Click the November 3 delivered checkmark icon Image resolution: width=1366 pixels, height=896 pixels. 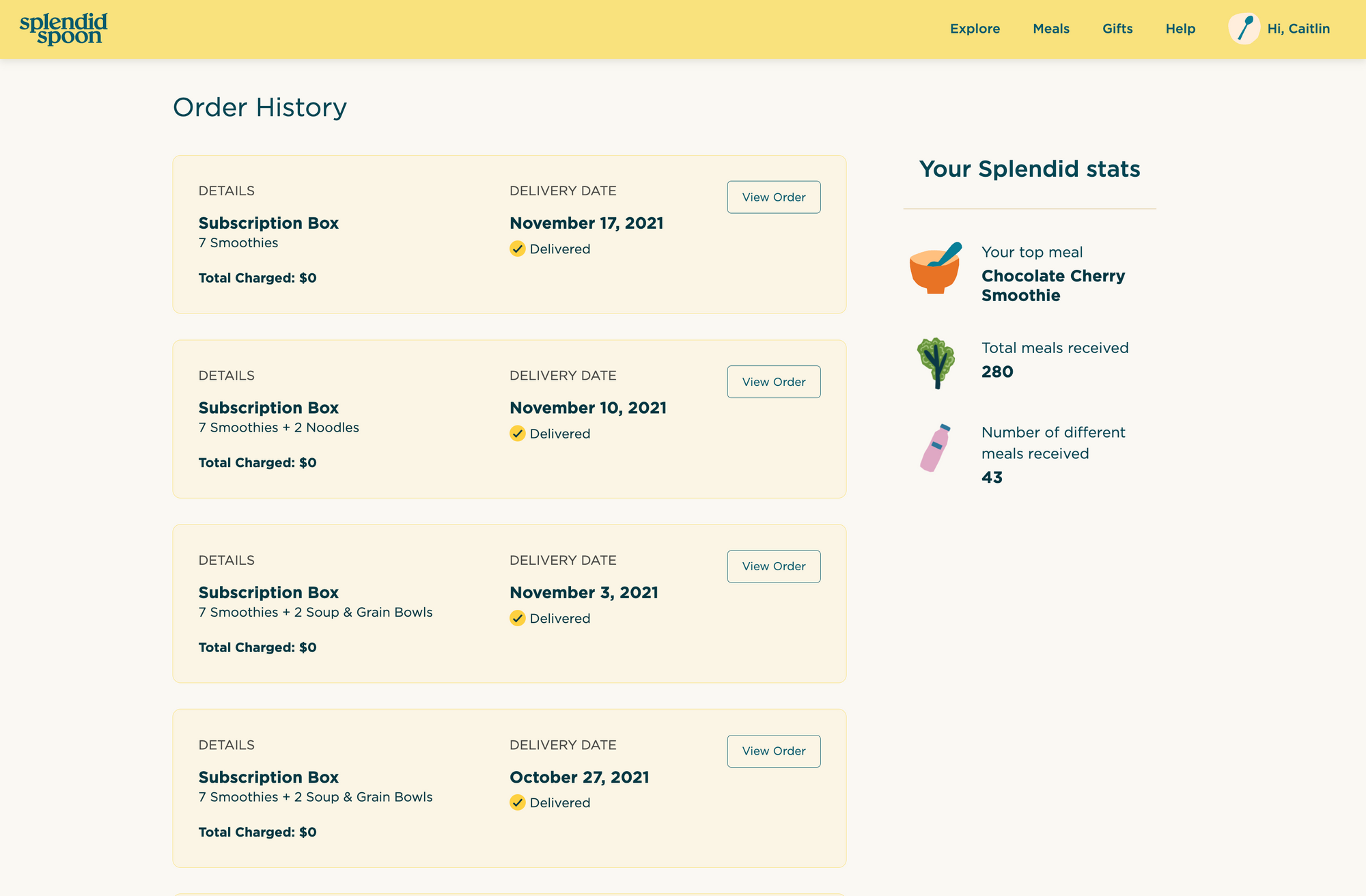click(x=518, y=618)
